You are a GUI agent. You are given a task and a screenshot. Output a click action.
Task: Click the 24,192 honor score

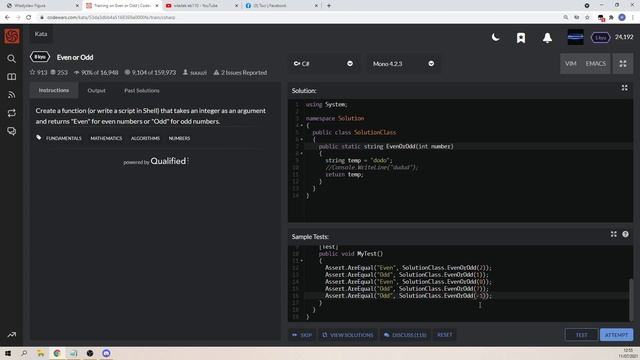(x=624, y=37)
